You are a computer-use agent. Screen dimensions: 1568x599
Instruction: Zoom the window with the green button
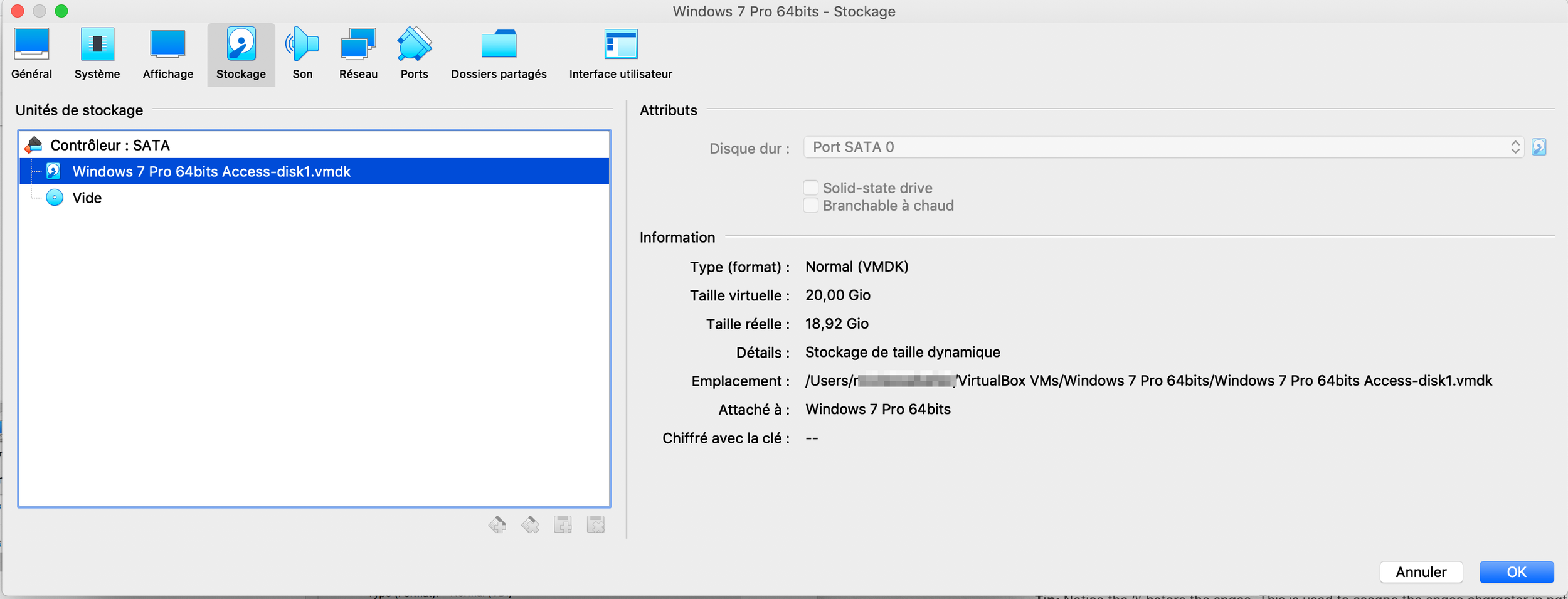pyautogui.click(x=61, y=11)
